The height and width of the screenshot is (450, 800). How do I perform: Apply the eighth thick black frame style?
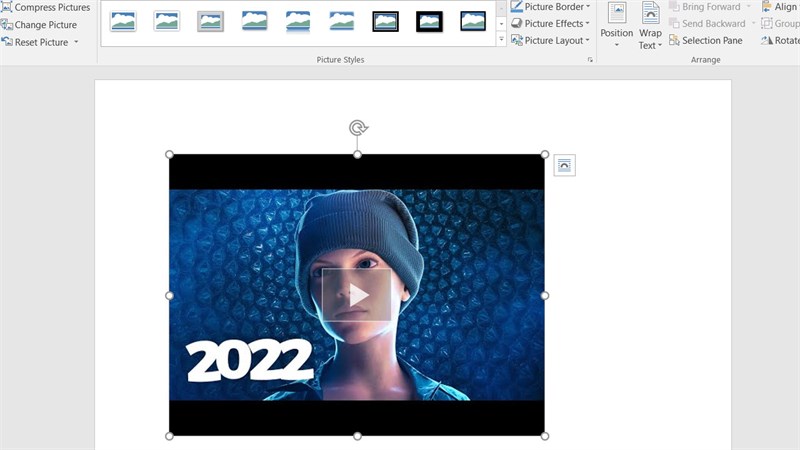[x=429, y=21]
